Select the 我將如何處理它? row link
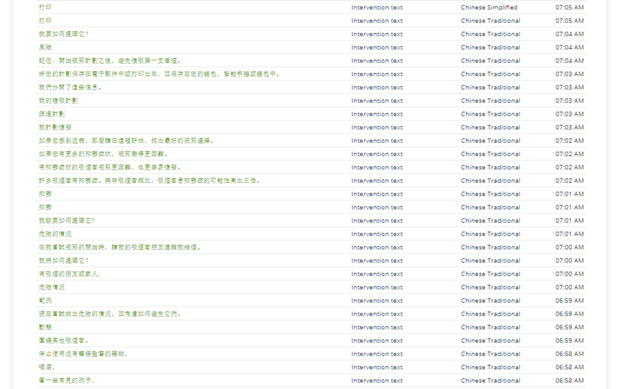624x389 pixels. 64,261
